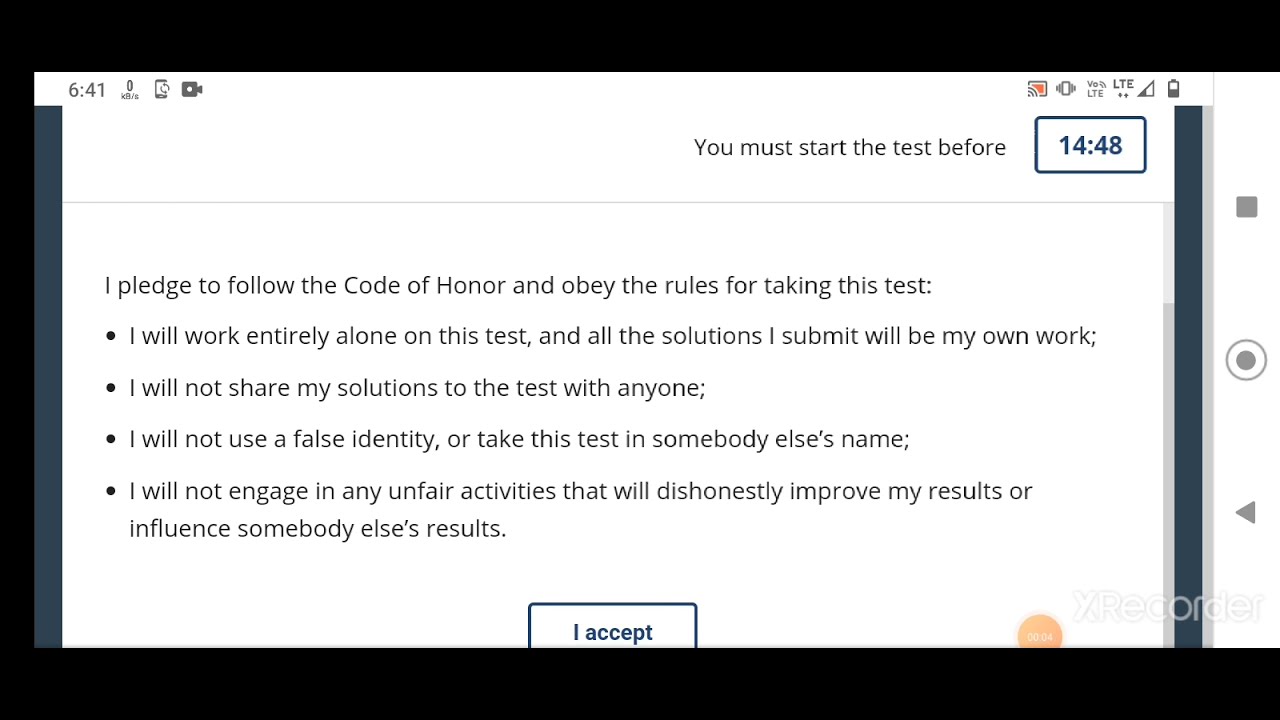This screenshot has width=1280, height=720.
Task: Tap the Android back triangle button
Action: [x=1245, y=513]
